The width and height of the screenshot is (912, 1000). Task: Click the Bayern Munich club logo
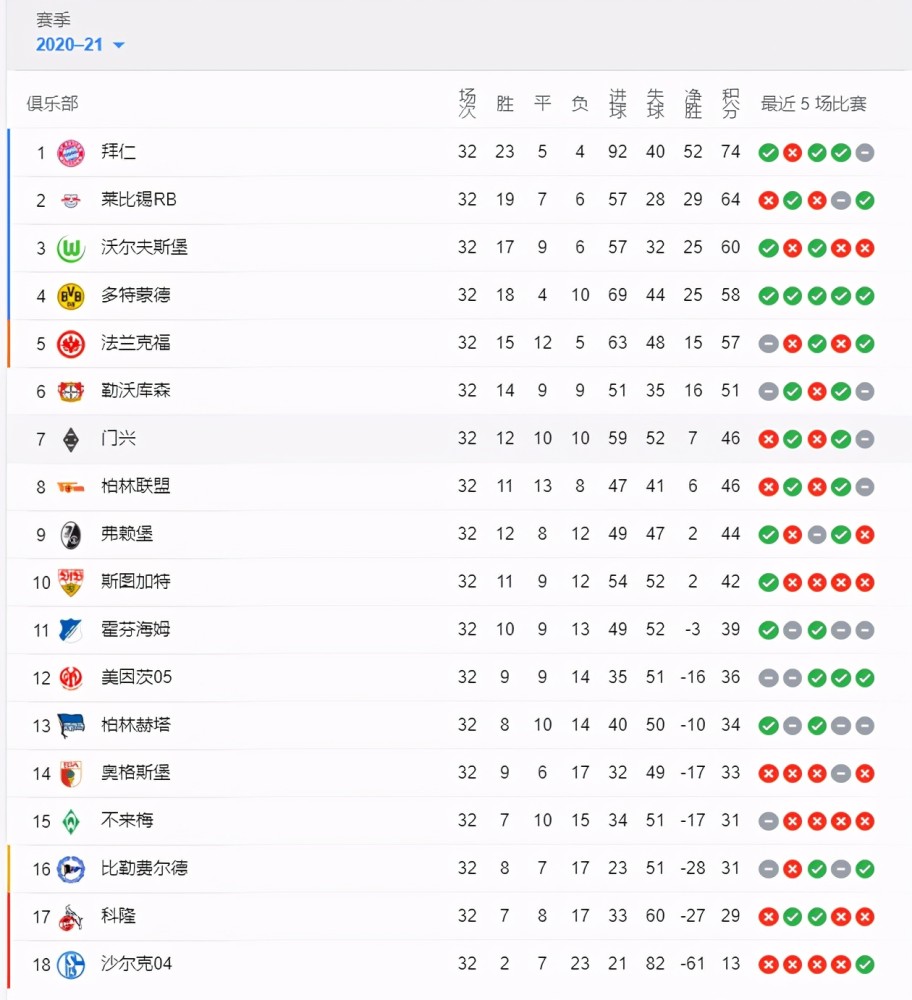(x=71, y=152)
